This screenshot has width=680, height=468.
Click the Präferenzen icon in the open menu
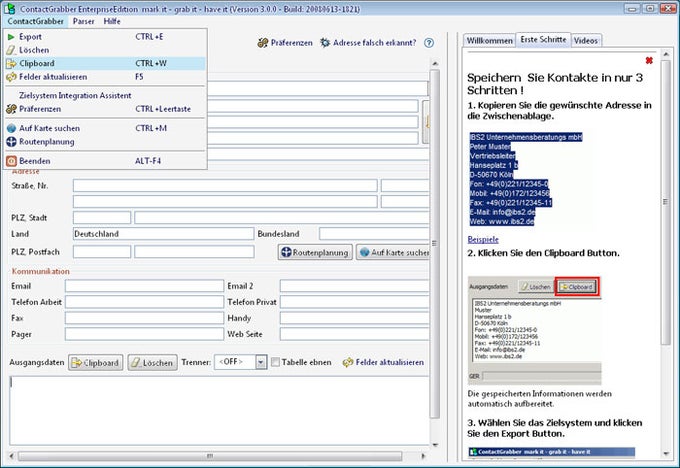[x=11, y=109]
